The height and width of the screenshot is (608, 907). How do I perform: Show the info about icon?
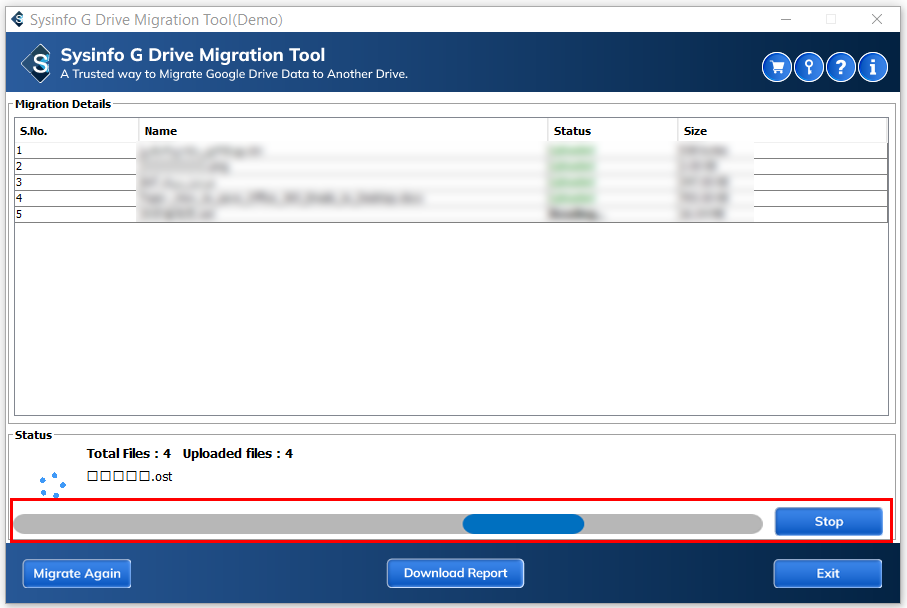pyautogui.click(x=873, y=68)
